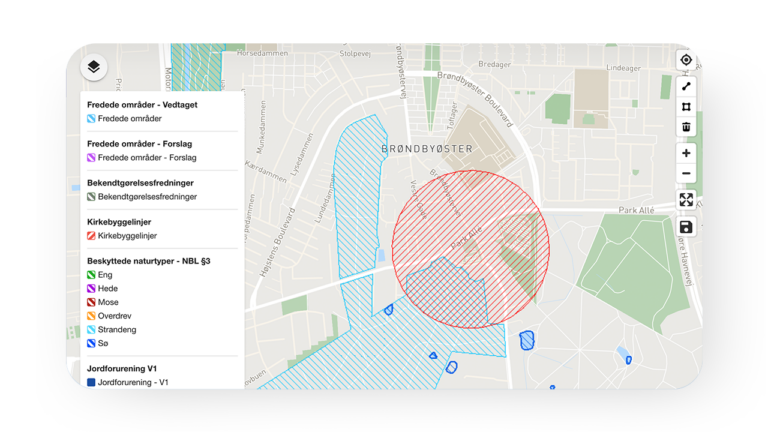Click the Fredede områder legend swatch
This screenshot has height=432, width=768.
pyautogui.click(x=92, y=119)
